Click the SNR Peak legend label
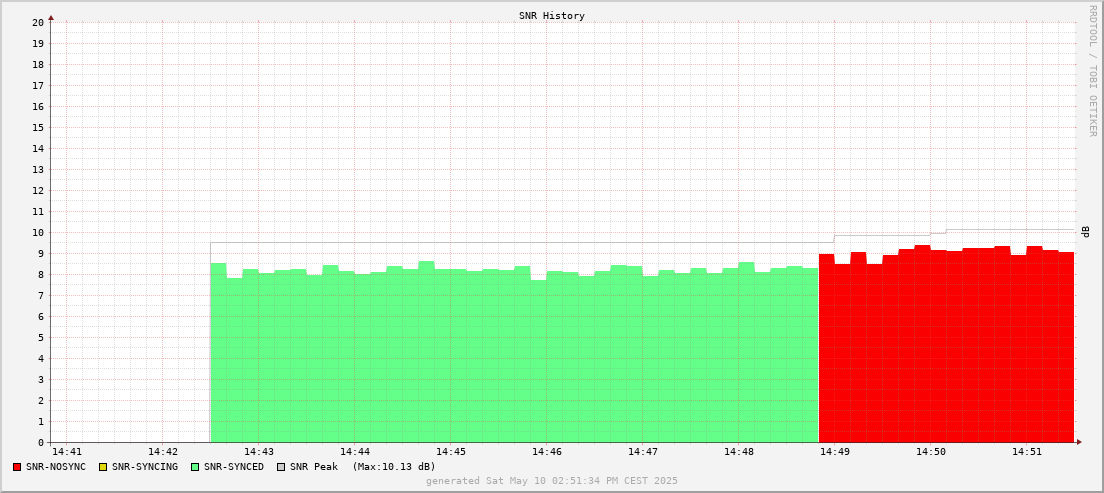The image size is (1104, 493). (314, 467)
